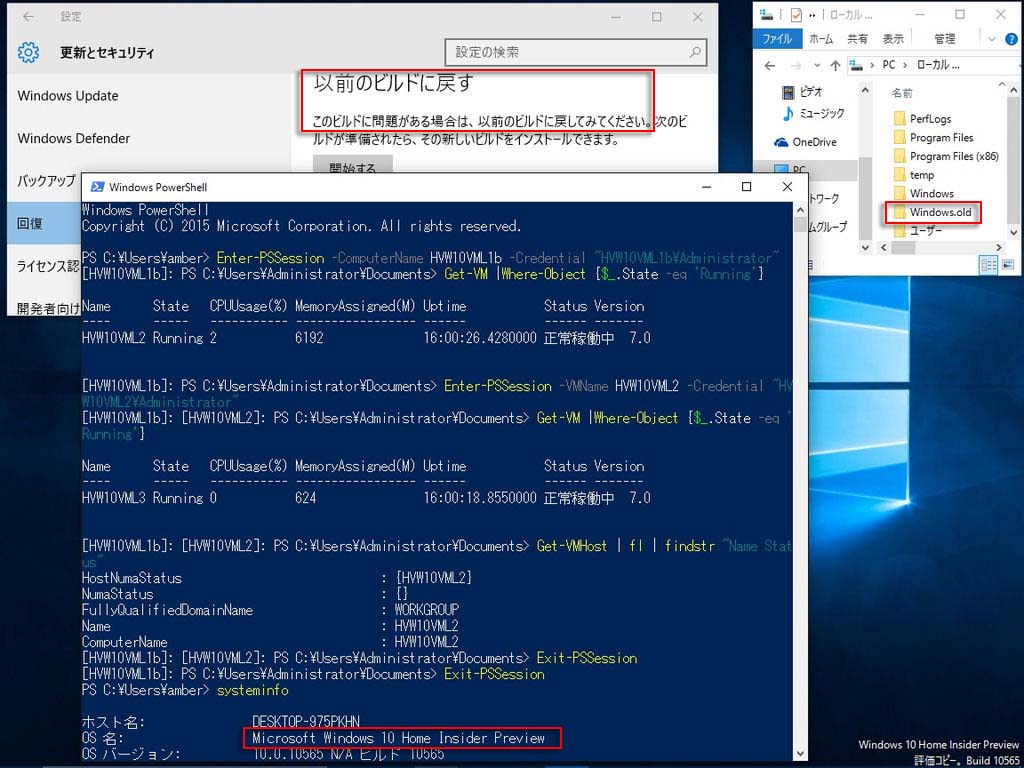Select the Program Files folder
Image resolution: width=1024 pixels, height=768 pixels.
[x=933, y=137]
